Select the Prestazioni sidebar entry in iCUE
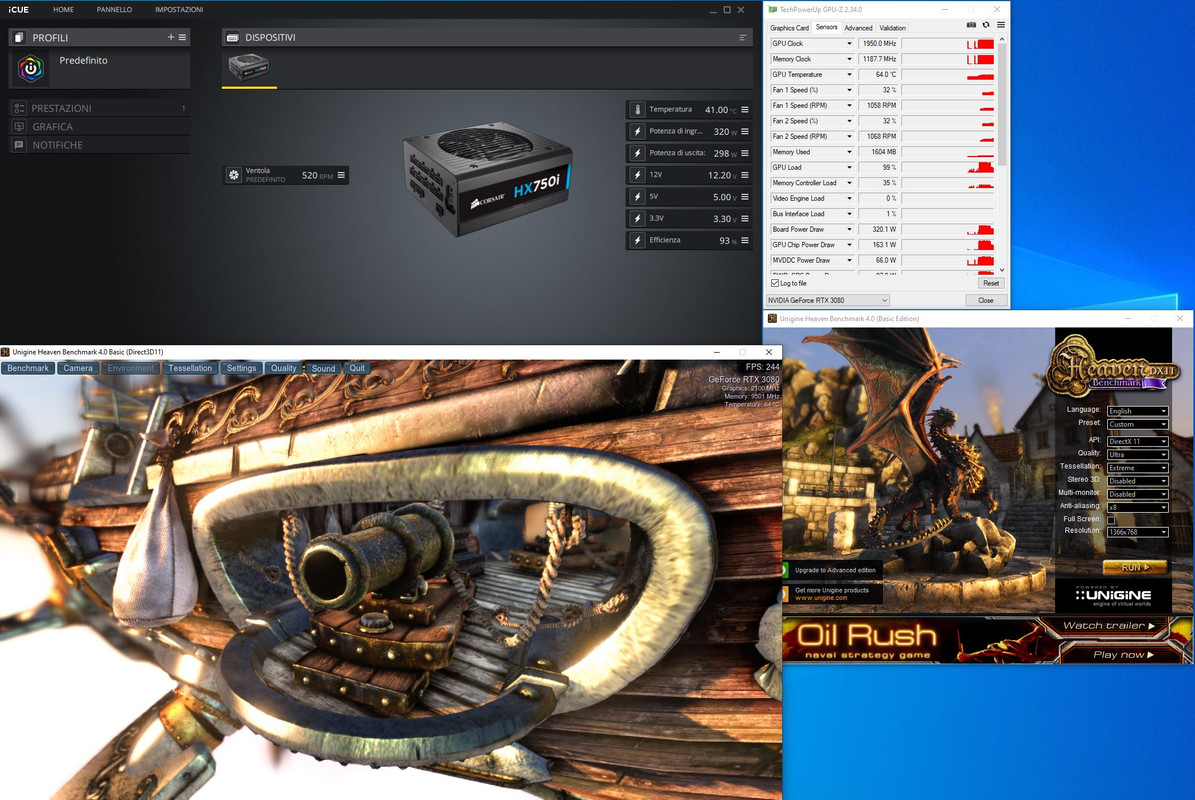This screenshot has height=800, width=1195. coord(99,108)
